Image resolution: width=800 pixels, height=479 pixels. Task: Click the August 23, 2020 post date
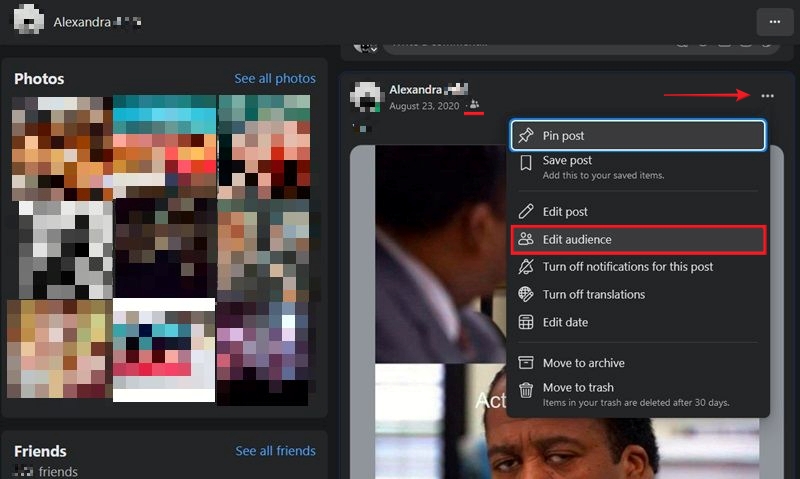click(x=424, y=106)
